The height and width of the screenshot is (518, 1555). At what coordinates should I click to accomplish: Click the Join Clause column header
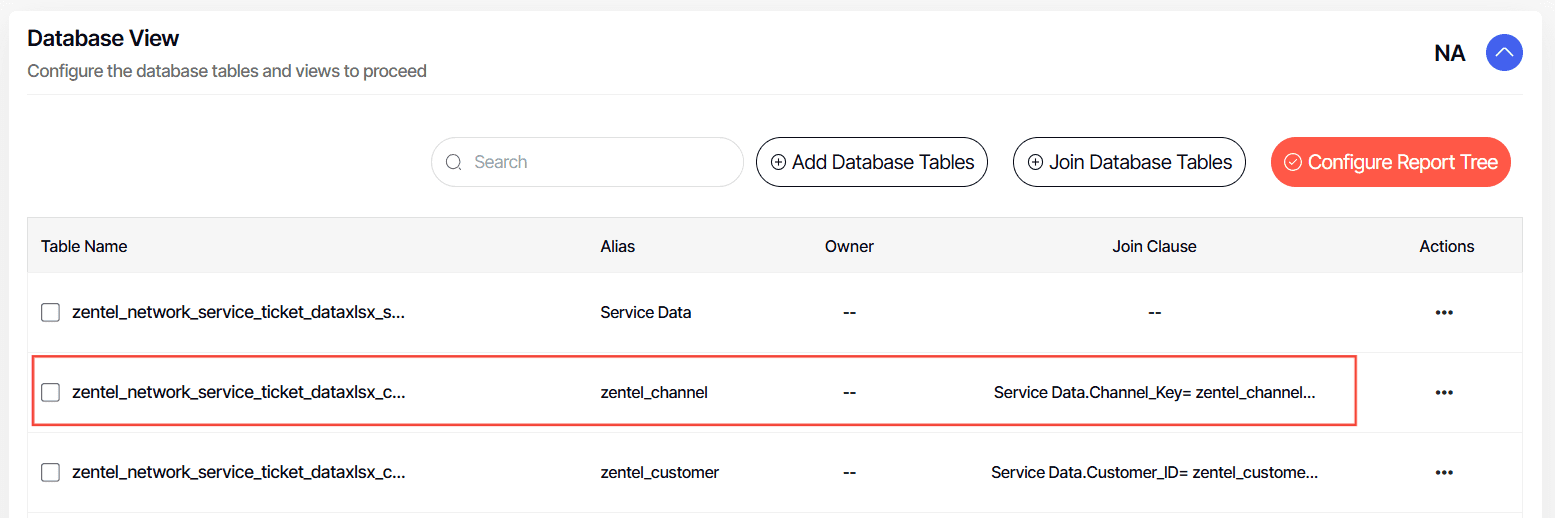[x=1154, y=246]
